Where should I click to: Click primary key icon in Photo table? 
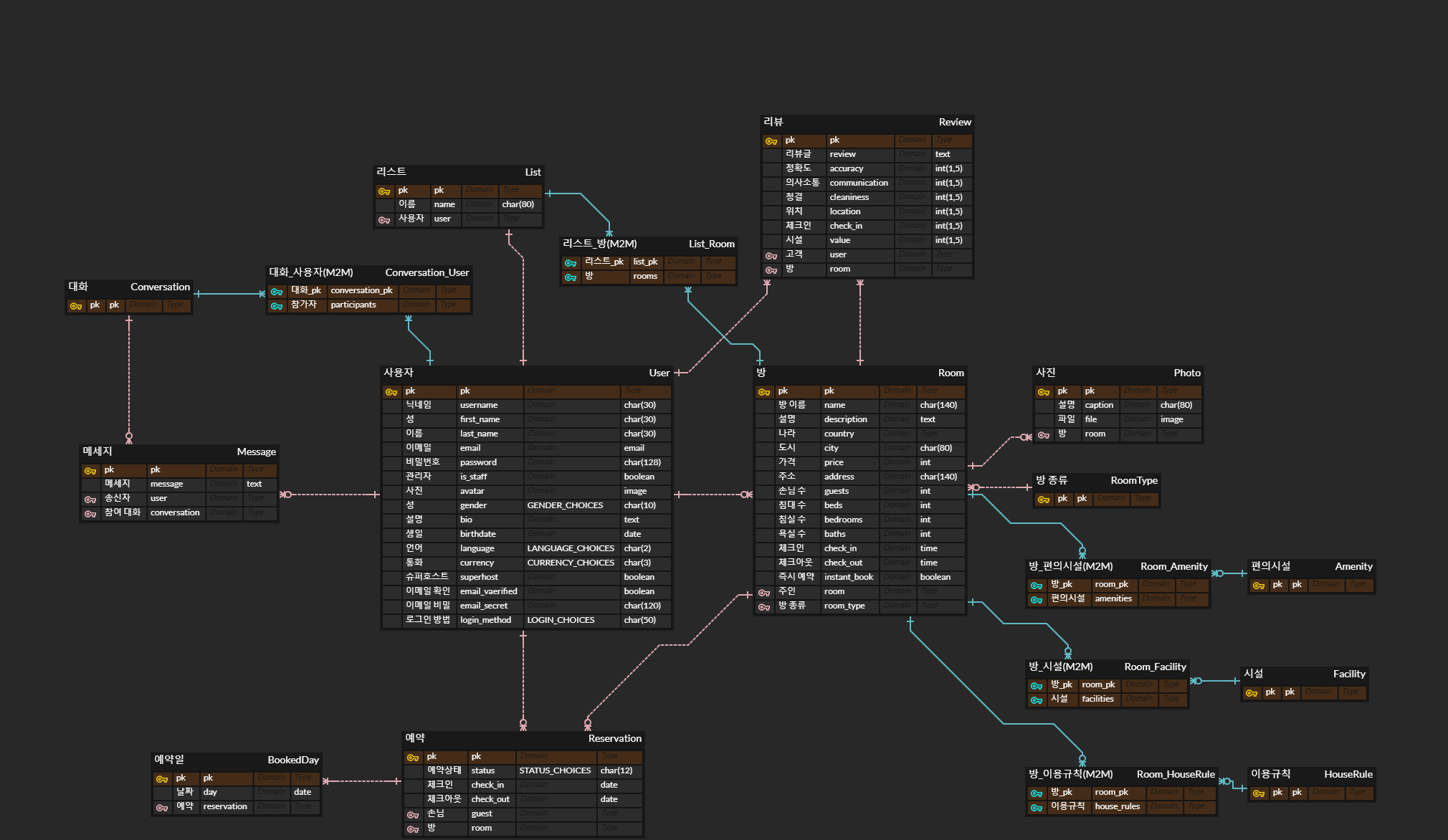[x=1044, y=391]
